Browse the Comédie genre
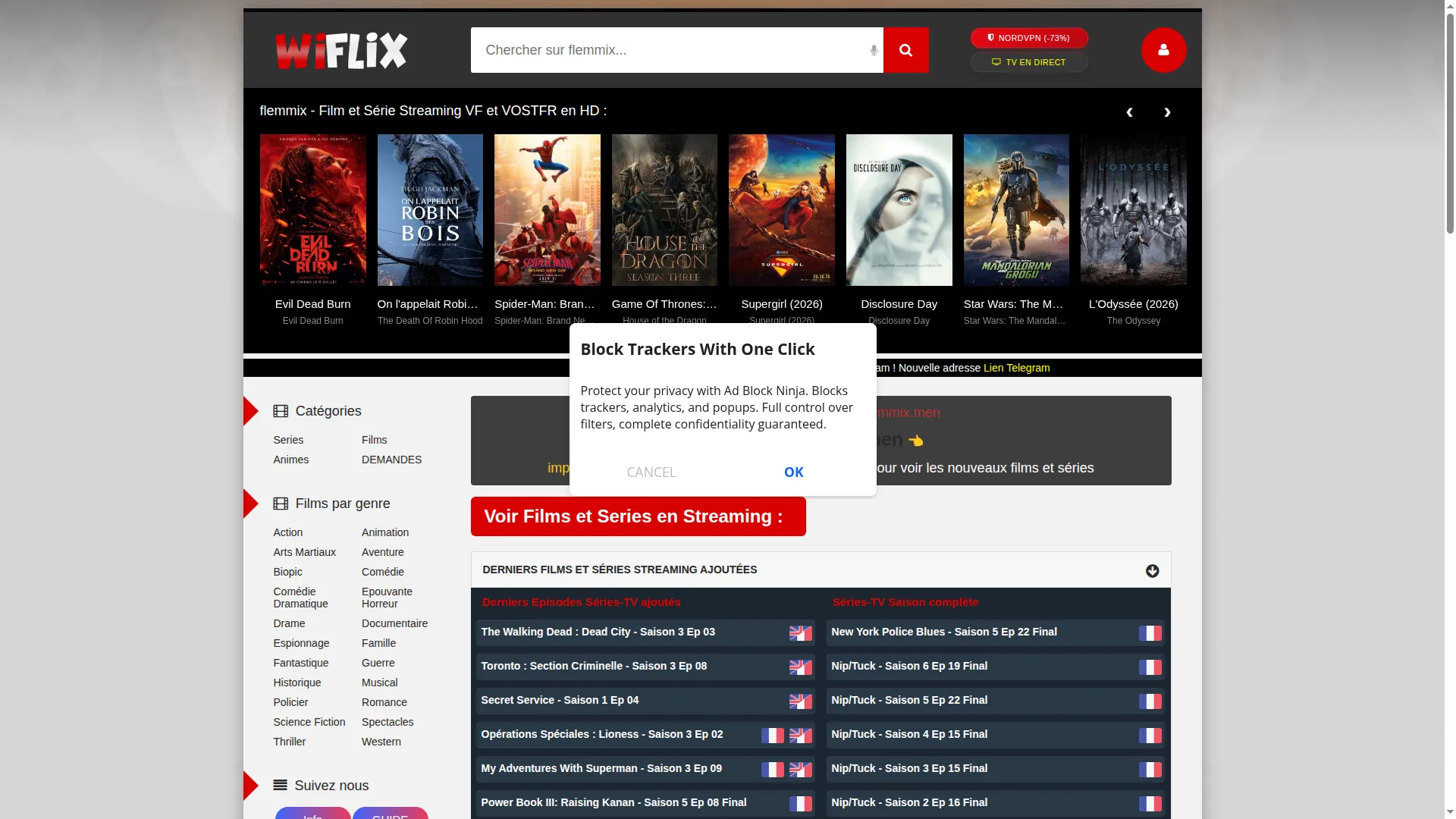Screen dimensions: 1456x819 pyautogui.click(x=383, y=572)
